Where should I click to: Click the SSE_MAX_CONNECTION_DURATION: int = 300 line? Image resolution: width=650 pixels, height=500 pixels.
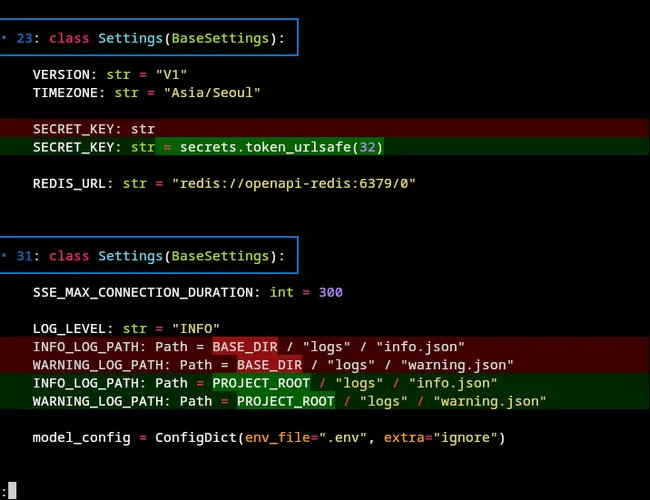tap(188, 292)
